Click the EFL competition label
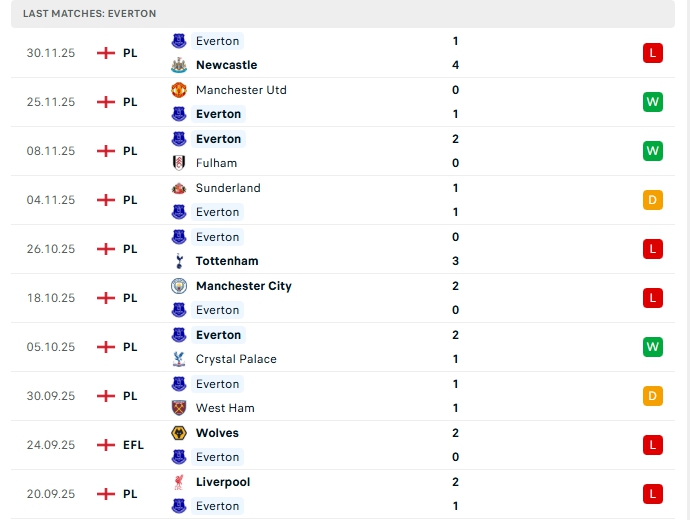The width and height of the screenshot is (690, 520). [x=133, y=445]
